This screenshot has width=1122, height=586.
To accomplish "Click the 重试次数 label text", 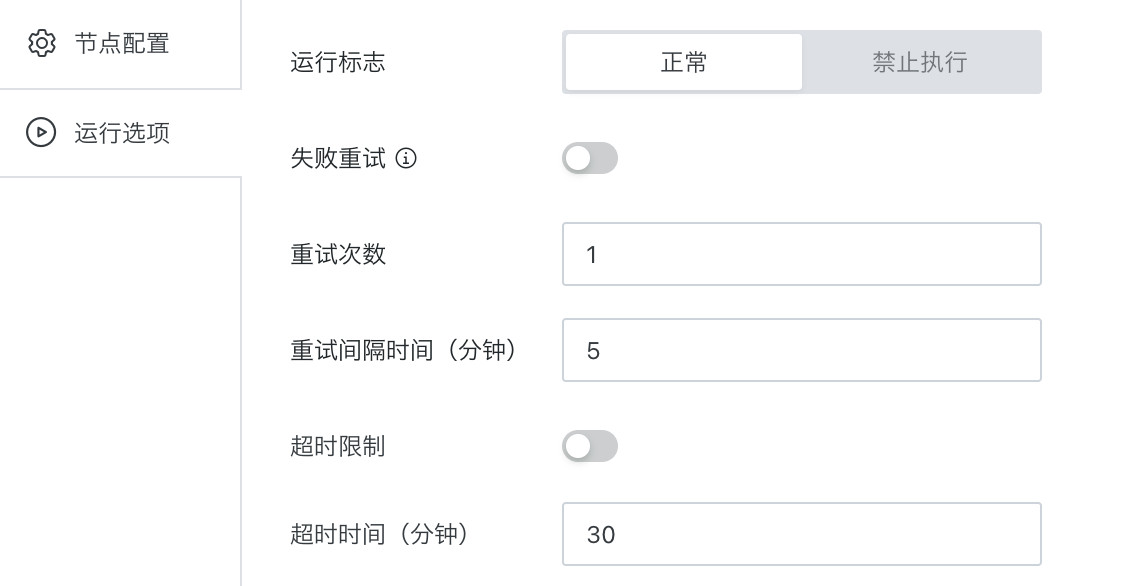I will [338, 254].
